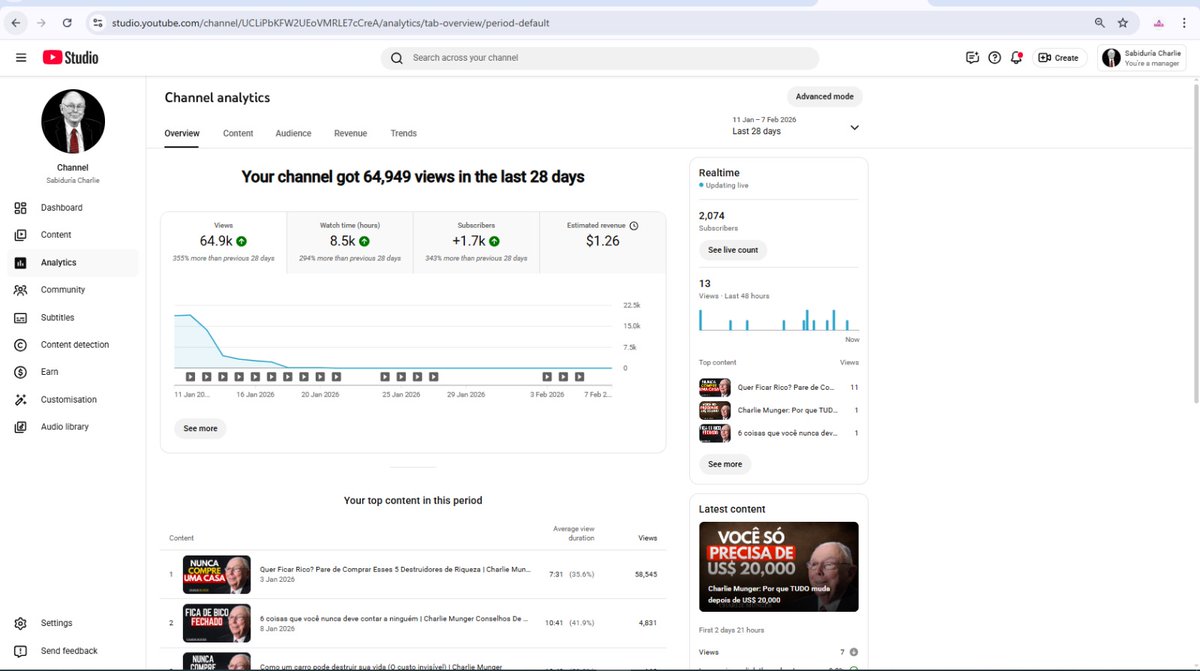Switch to the Content analytics tab
This screenshot has height=671, width=1200.
238,133
